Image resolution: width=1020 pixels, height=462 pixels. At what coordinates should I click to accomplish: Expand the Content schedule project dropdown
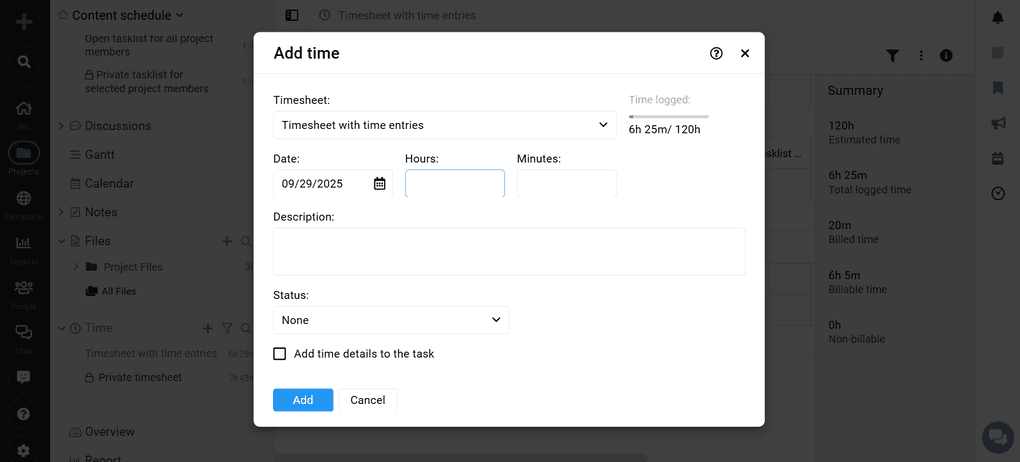pyautogui.click(x=180, y=15)
